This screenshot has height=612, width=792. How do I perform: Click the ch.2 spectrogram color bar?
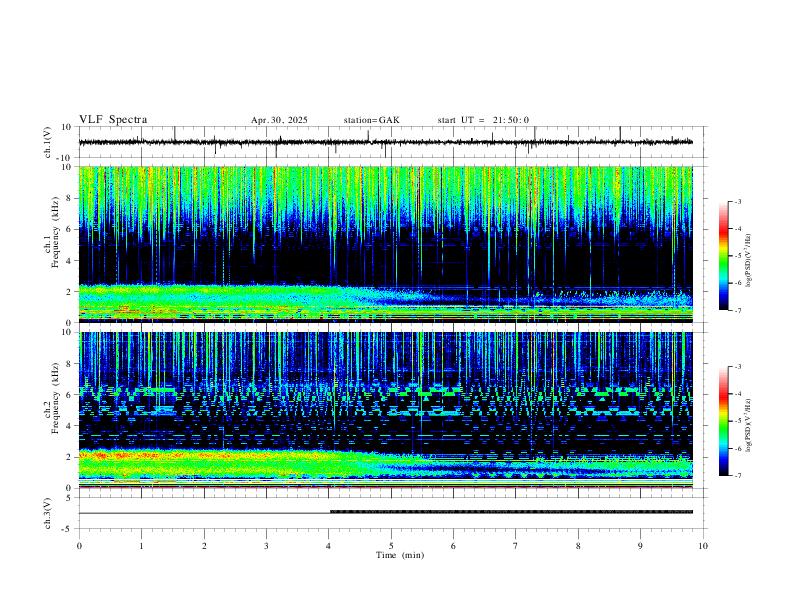[724, 421]
